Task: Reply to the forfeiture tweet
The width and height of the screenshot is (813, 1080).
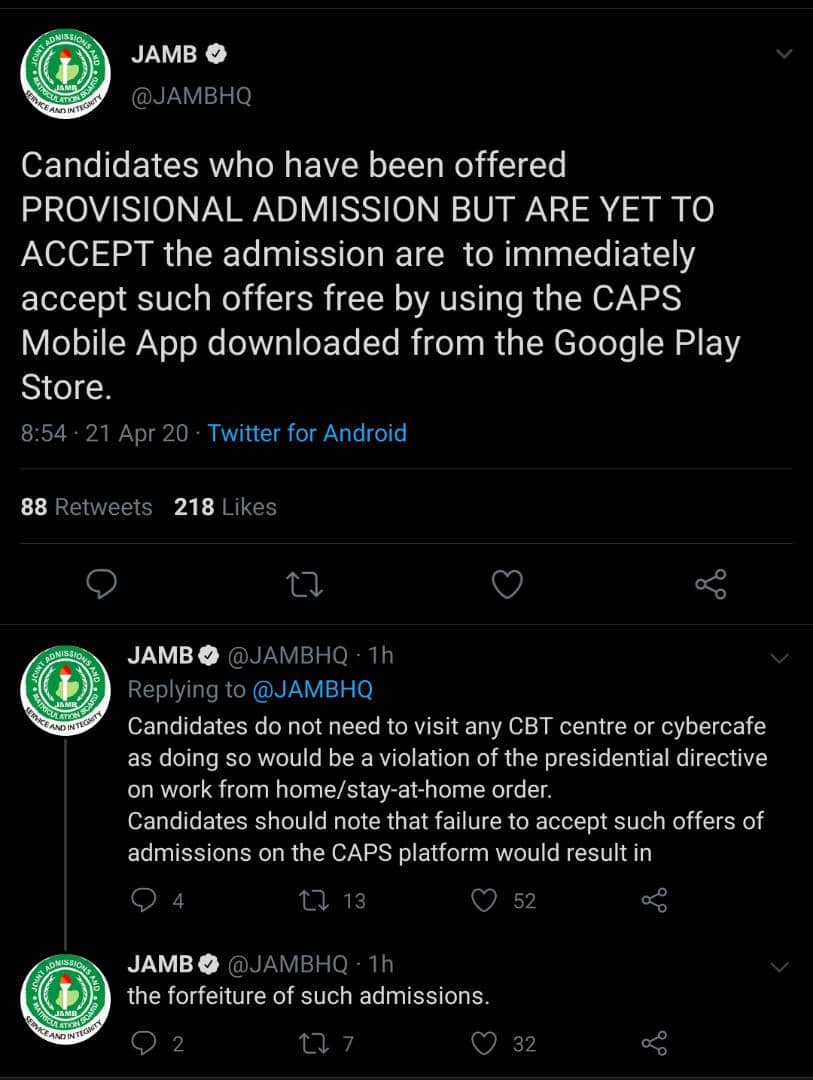Action: coord(145,1044)
